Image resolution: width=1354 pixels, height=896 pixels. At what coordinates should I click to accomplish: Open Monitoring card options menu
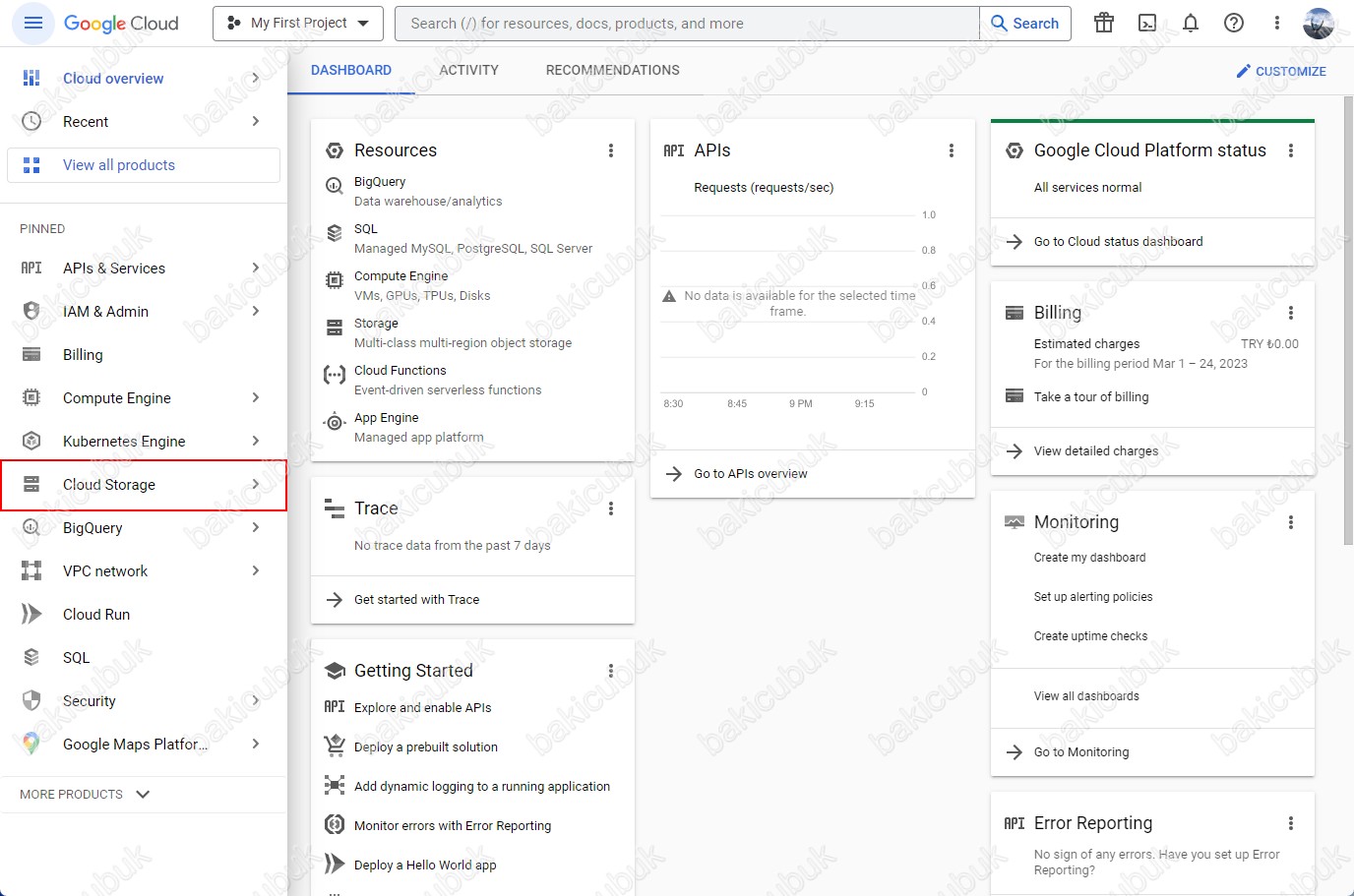pos(1291,522)
